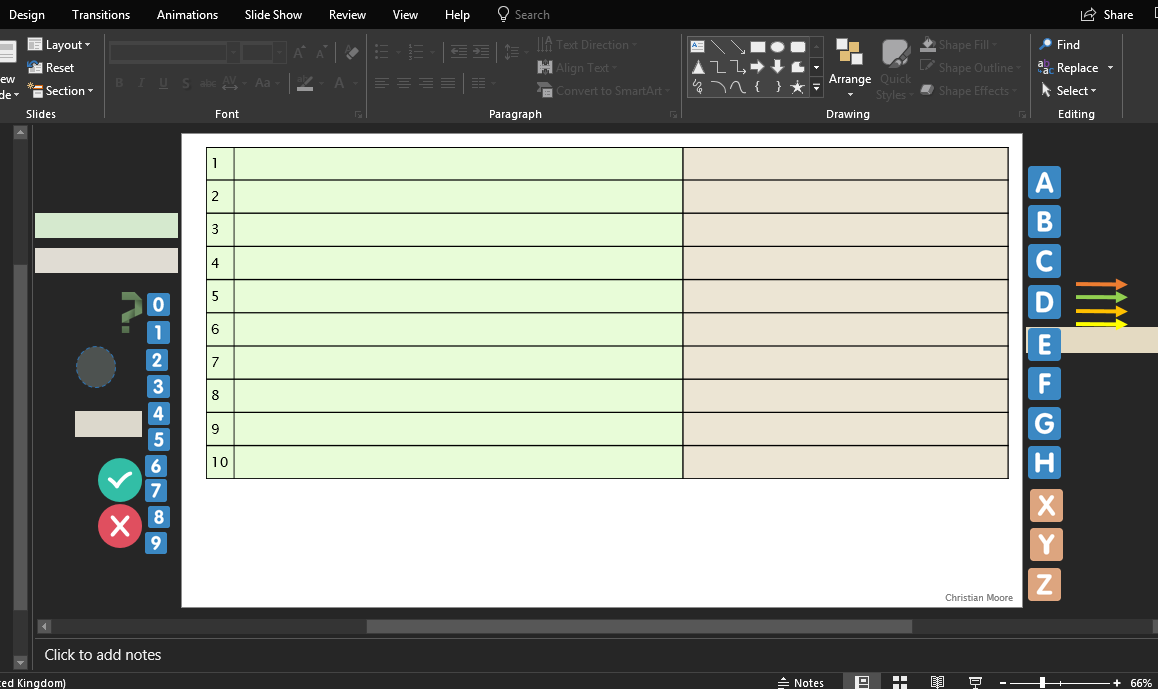The width and height of the screenshot is (1158, 689).
Task: Click Replace in Editing group
Action: (1069, 68)
